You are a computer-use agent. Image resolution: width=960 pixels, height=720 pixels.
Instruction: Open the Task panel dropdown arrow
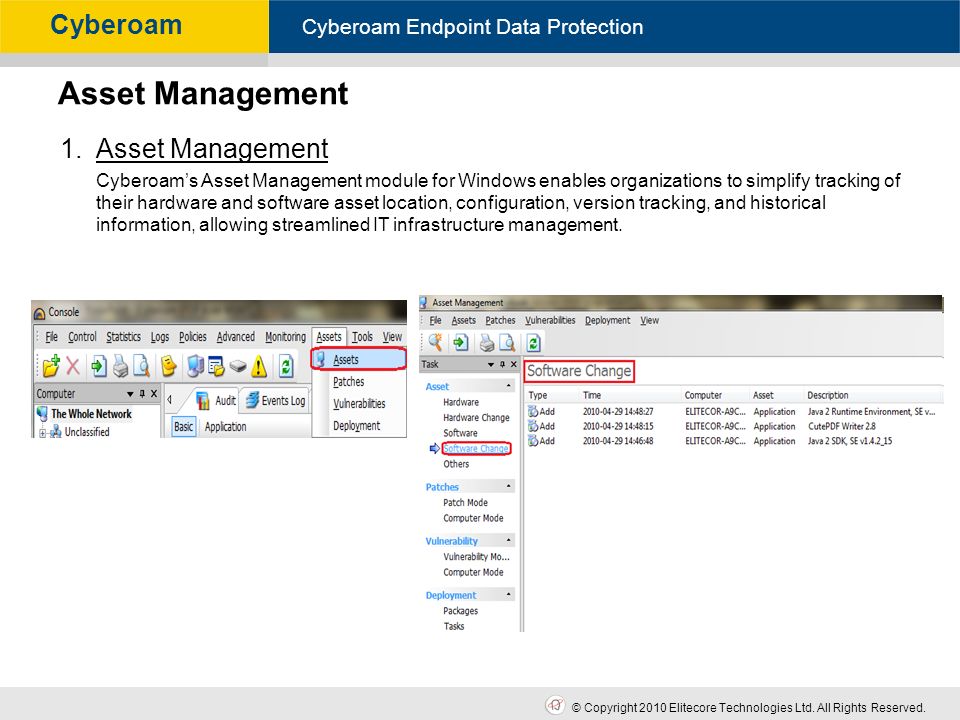tap(490, 364)
